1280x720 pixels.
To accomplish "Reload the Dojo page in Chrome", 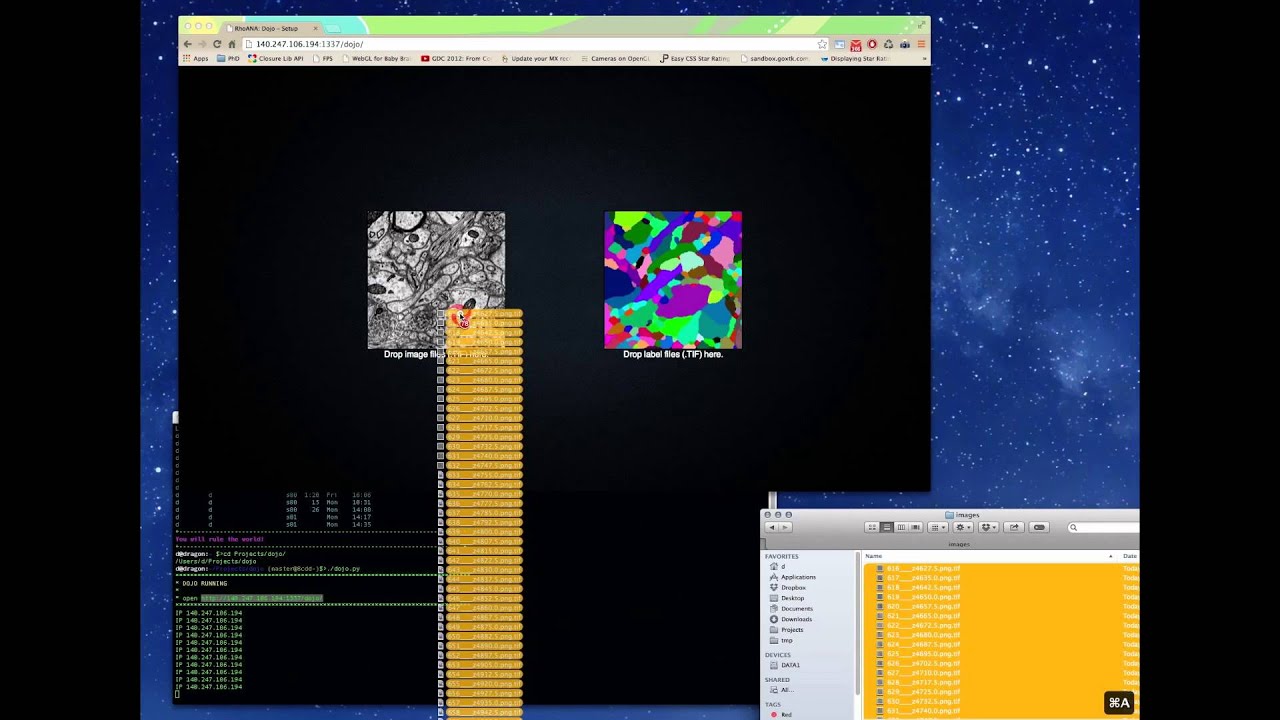I will coord(216,44).
